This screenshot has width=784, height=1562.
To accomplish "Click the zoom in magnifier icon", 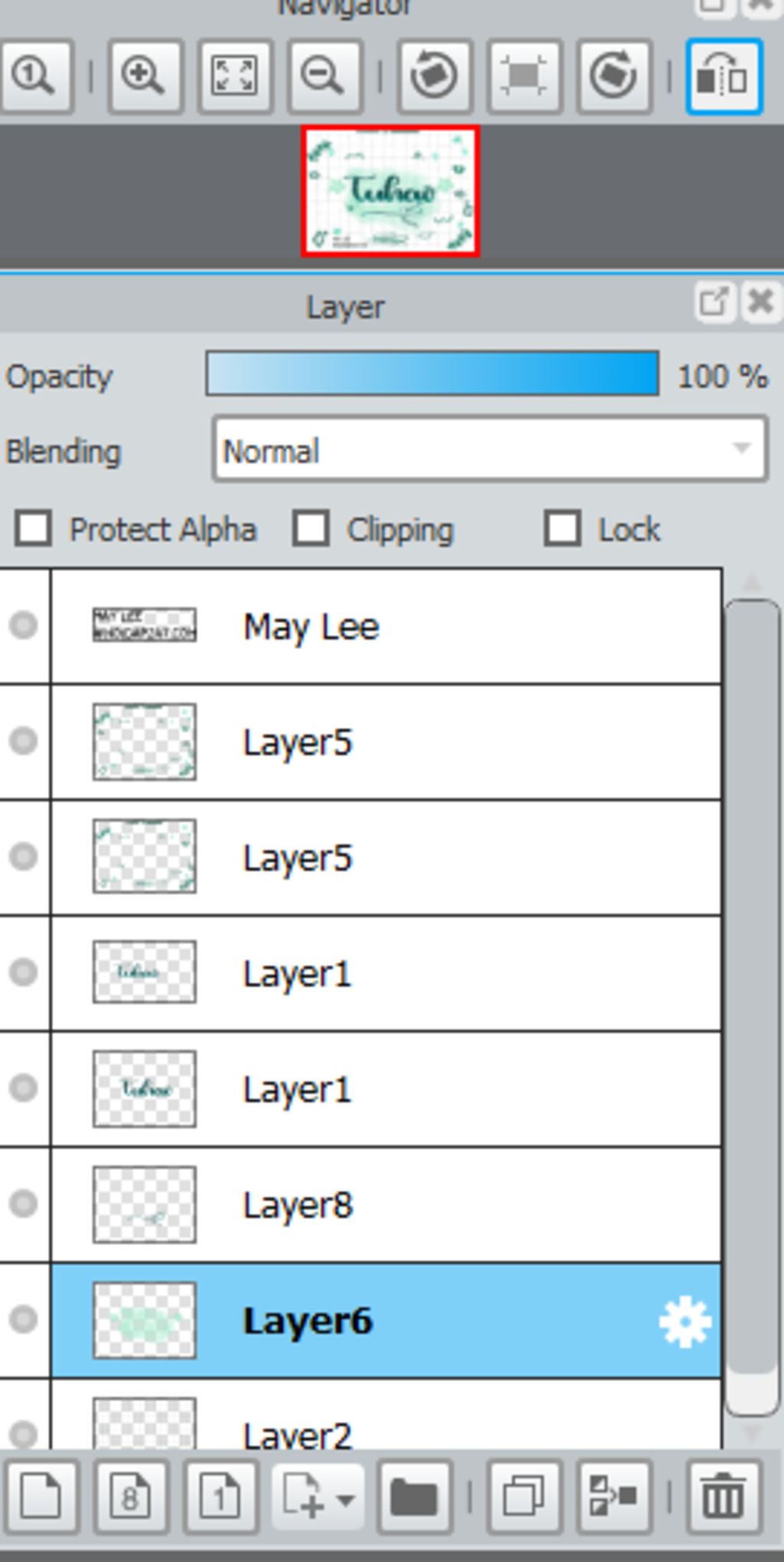I will pos(144,77).
